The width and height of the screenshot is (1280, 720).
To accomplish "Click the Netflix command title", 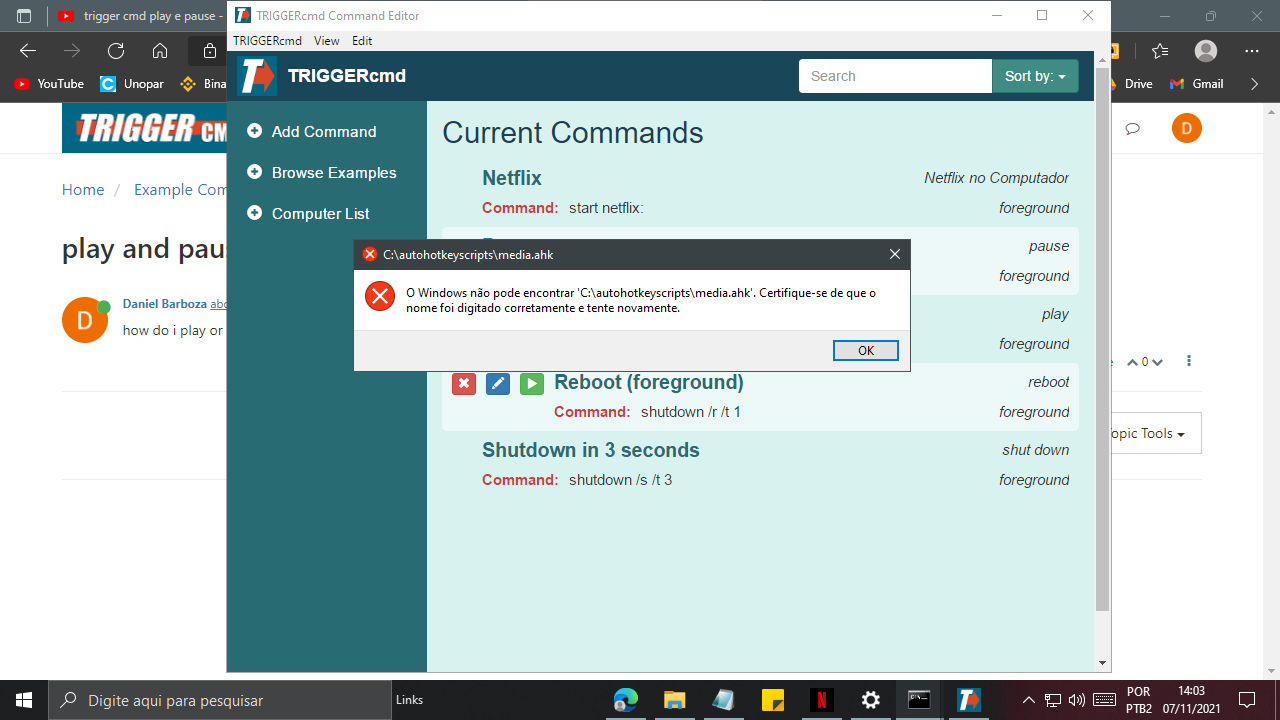I will (512, 178).
